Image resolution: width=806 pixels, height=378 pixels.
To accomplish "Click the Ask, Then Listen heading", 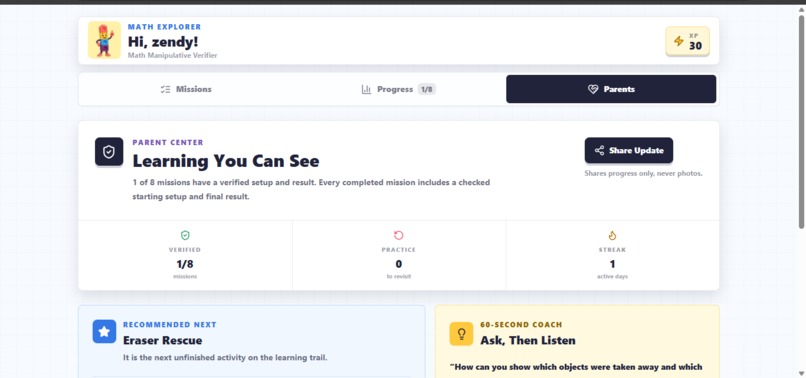I will pos(528,340).
